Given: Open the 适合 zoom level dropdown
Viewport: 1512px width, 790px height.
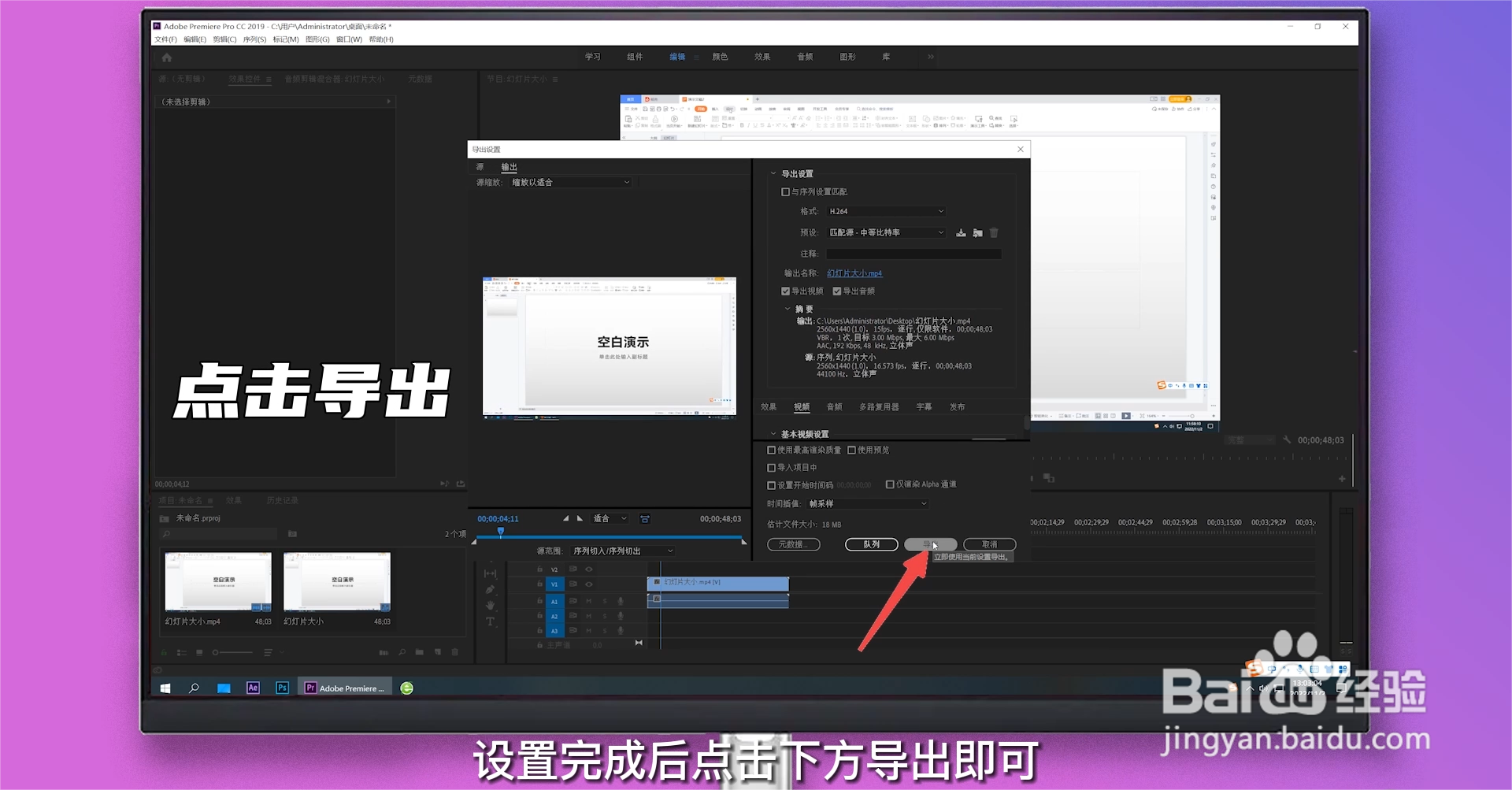Looking at the screenshot, I should pyautogui.click(x=610, y=518).
